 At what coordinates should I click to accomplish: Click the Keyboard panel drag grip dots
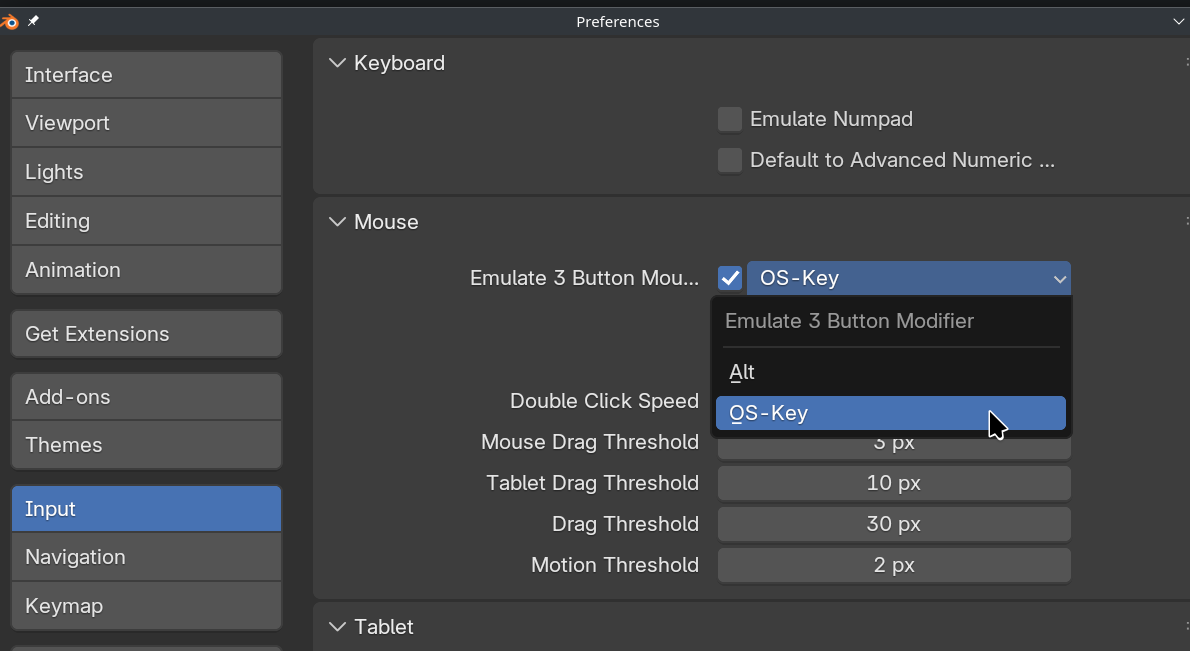[x=1186, y=63]
